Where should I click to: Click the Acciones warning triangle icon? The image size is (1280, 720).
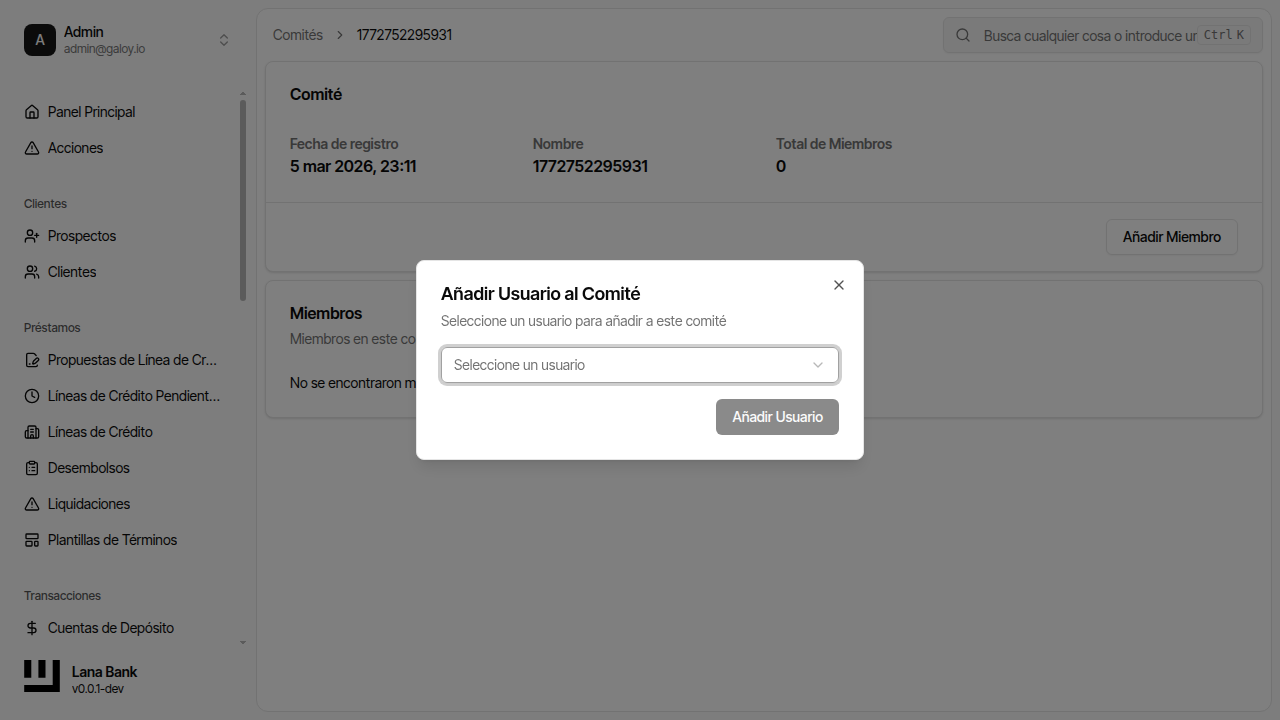tap(32, 148)
